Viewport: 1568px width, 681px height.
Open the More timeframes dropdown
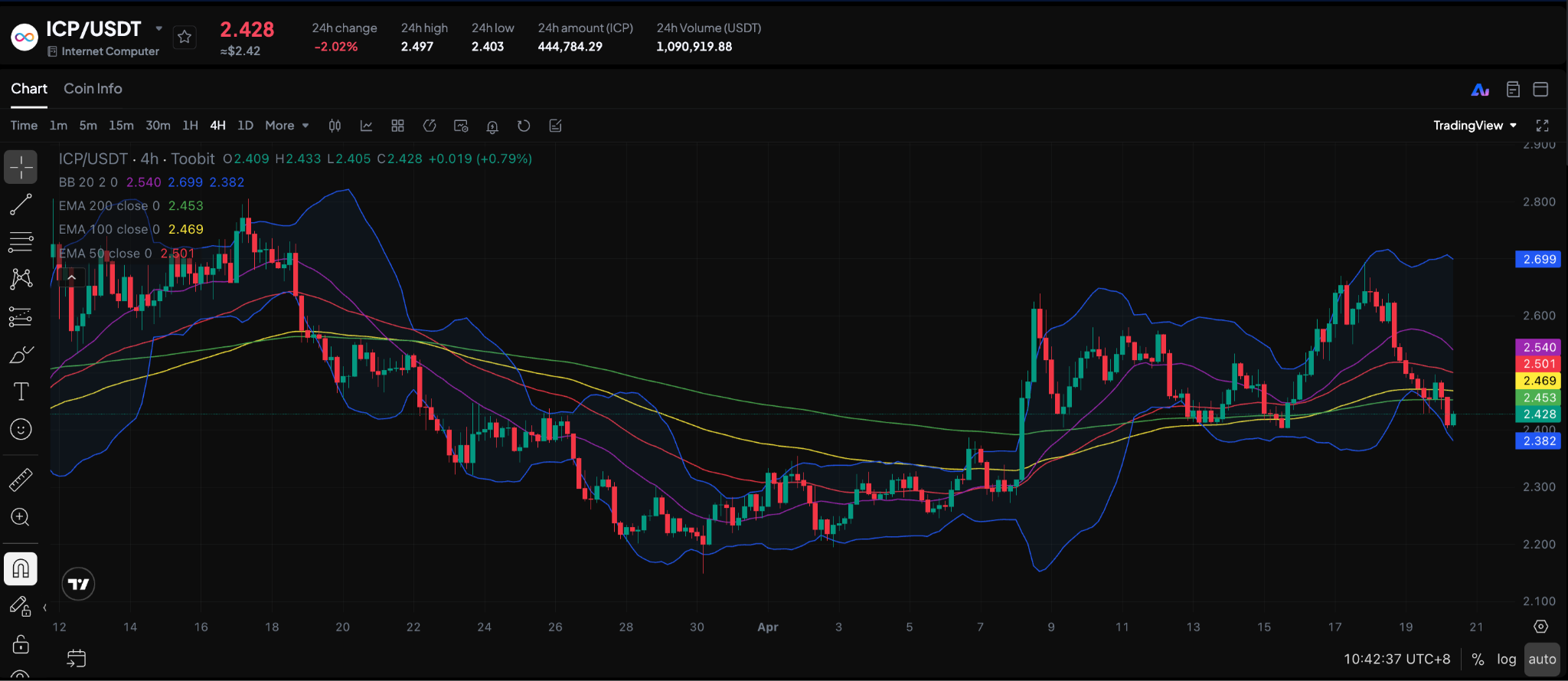[x=286, y=126]
